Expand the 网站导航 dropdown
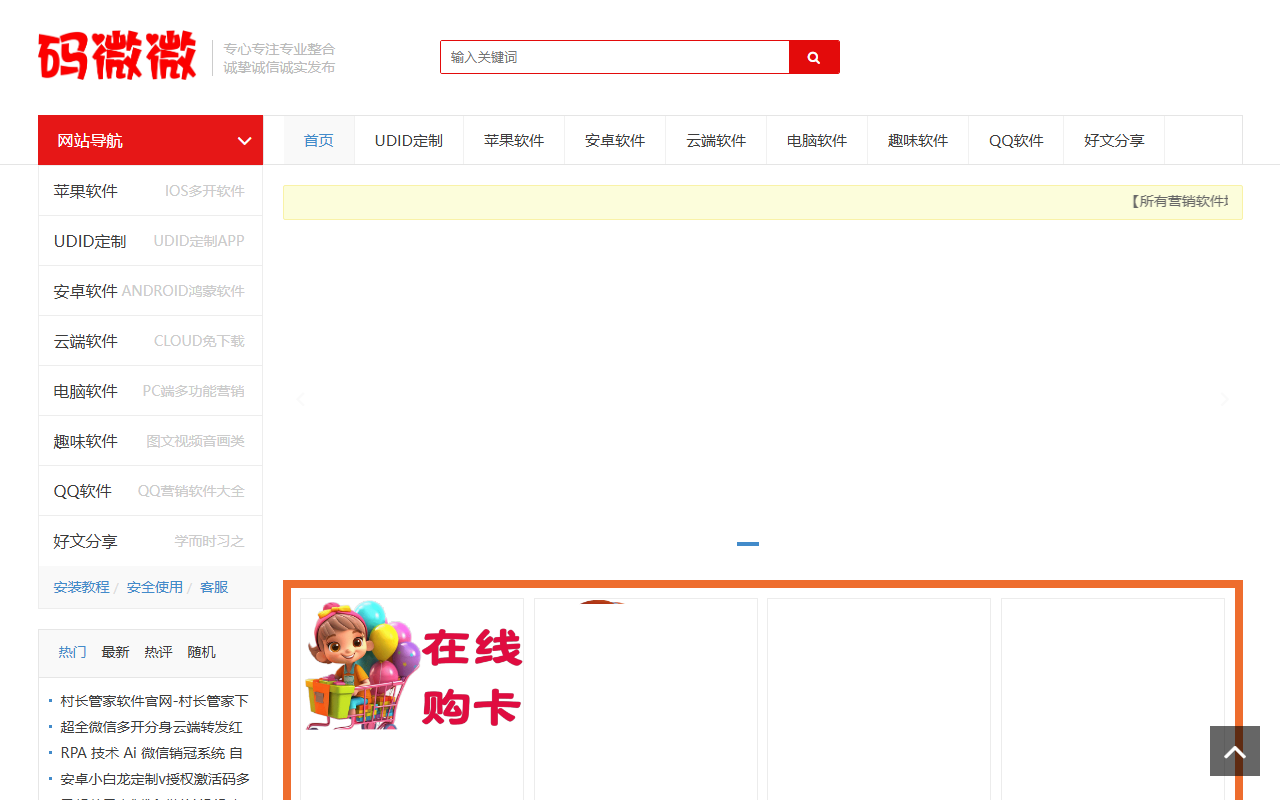 (150, 140)
